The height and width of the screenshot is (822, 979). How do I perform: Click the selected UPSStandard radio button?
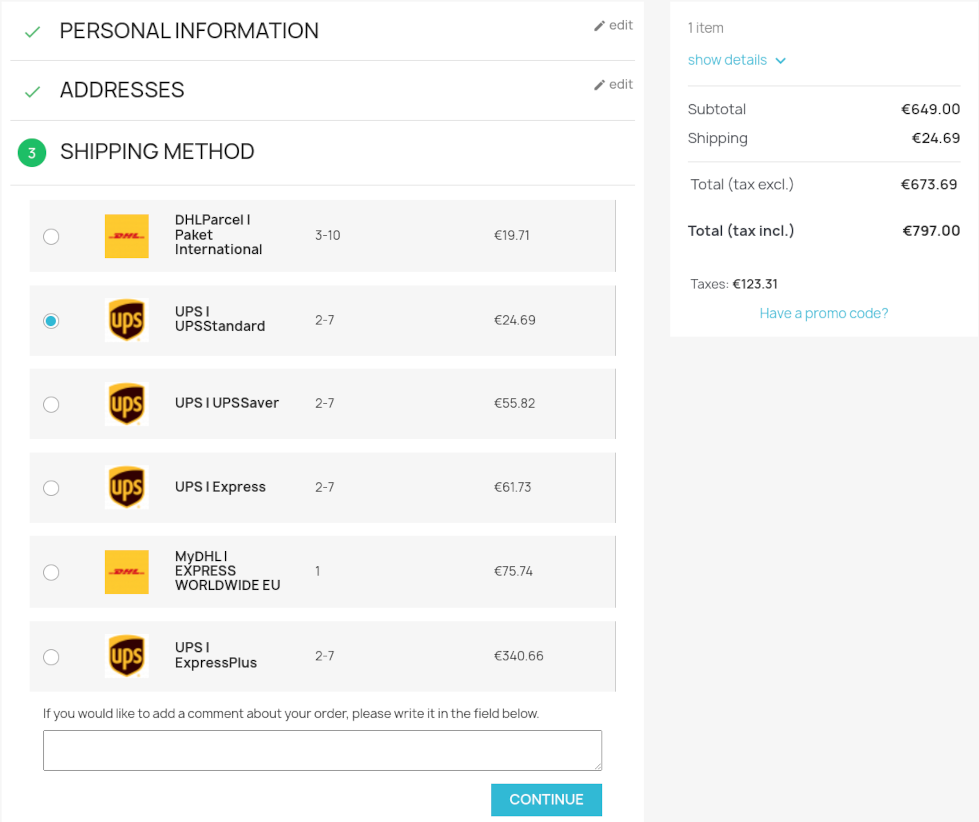coord(51,321)
